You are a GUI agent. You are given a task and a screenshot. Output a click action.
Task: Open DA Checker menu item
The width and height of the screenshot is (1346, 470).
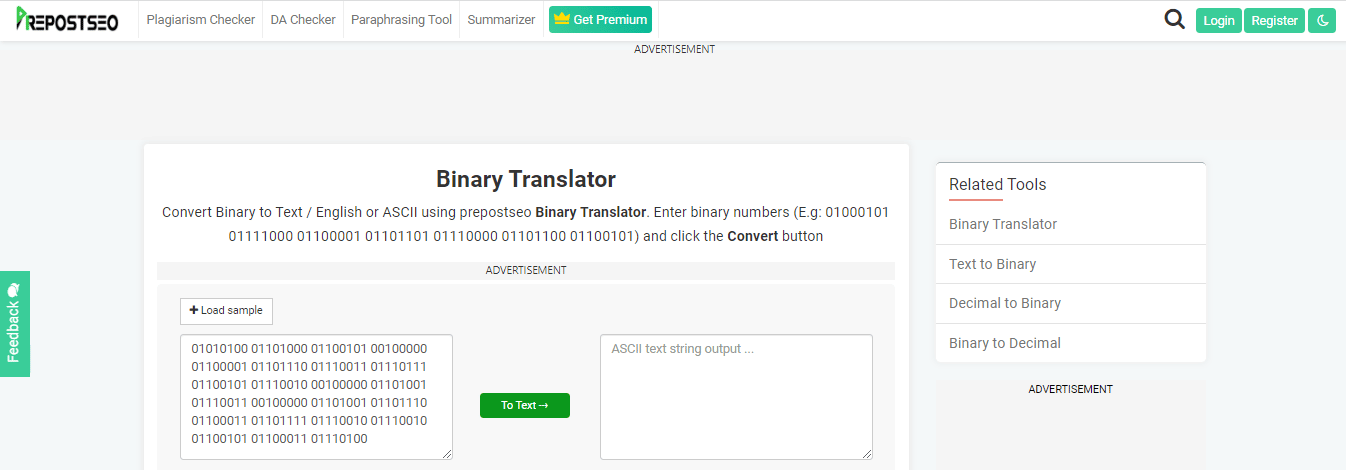pyautogui.click(x=303, y=20)
